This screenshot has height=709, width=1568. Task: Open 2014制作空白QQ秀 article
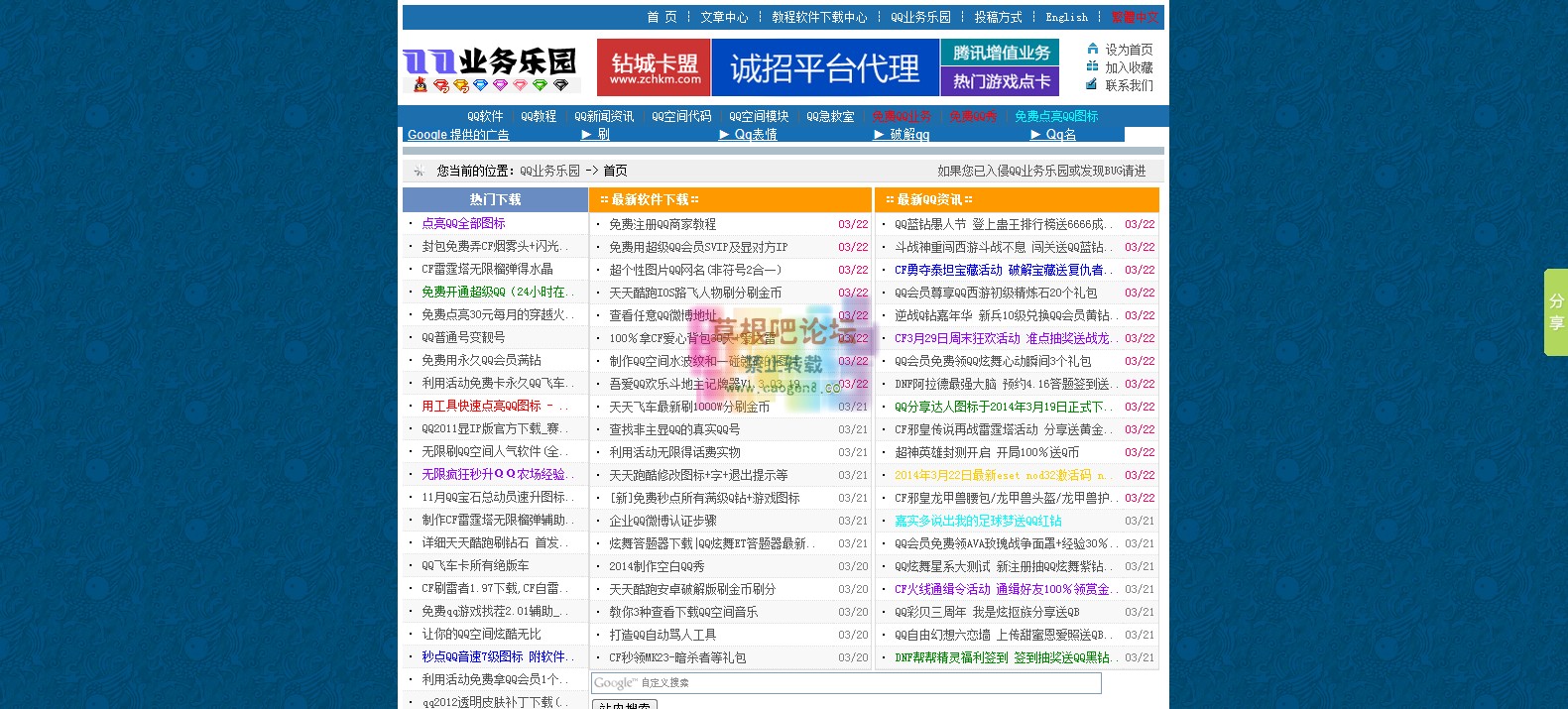click(657, 566)
